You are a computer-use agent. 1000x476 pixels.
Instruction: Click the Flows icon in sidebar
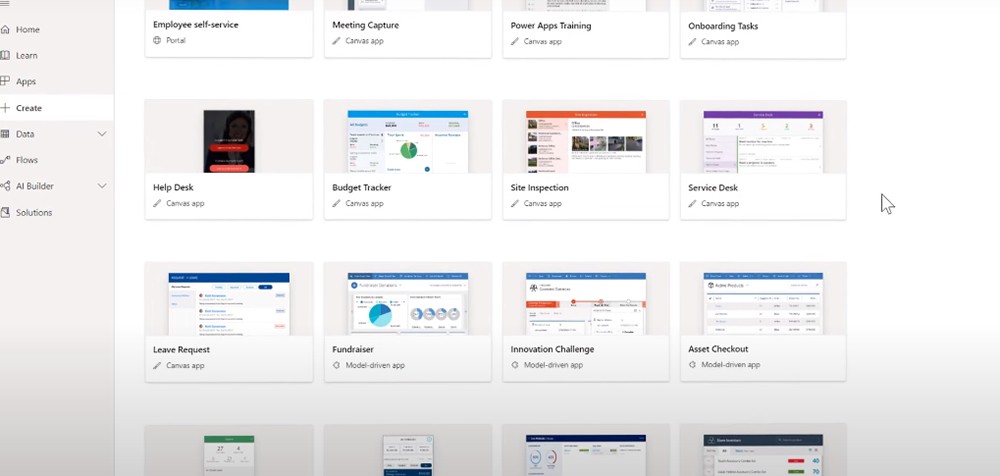[x=5, y=160]
